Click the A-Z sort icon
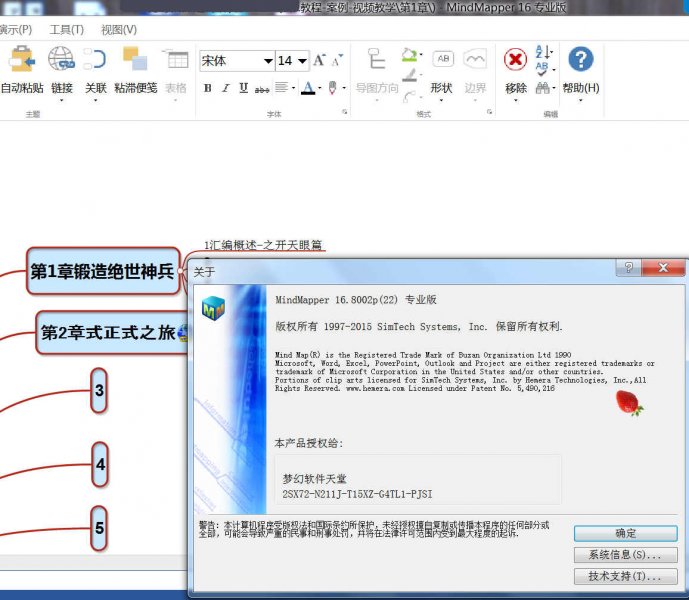The width and height of the screenshot is (689, 600). [543, 52]
